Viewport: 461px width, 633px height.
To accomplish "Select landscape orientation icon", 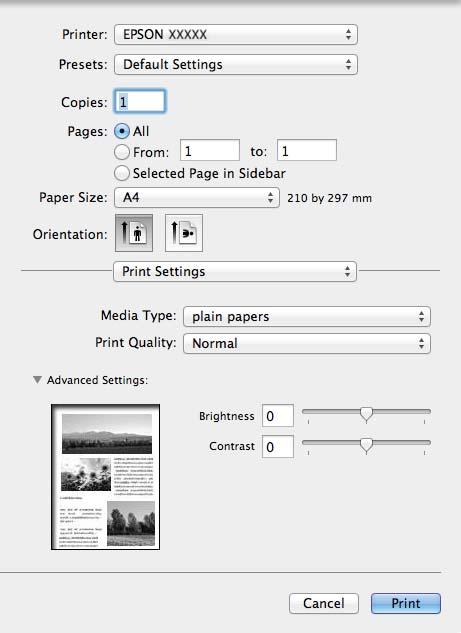I will point(184,233).
